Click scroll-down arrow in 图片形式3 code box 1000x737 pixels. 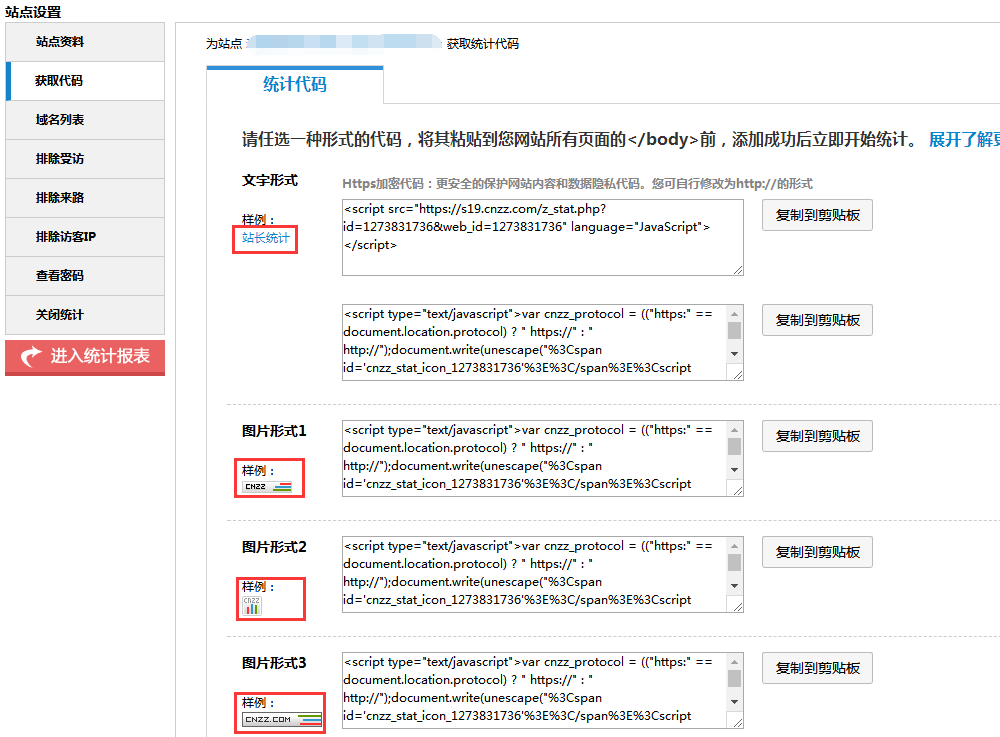coord(734,701)
